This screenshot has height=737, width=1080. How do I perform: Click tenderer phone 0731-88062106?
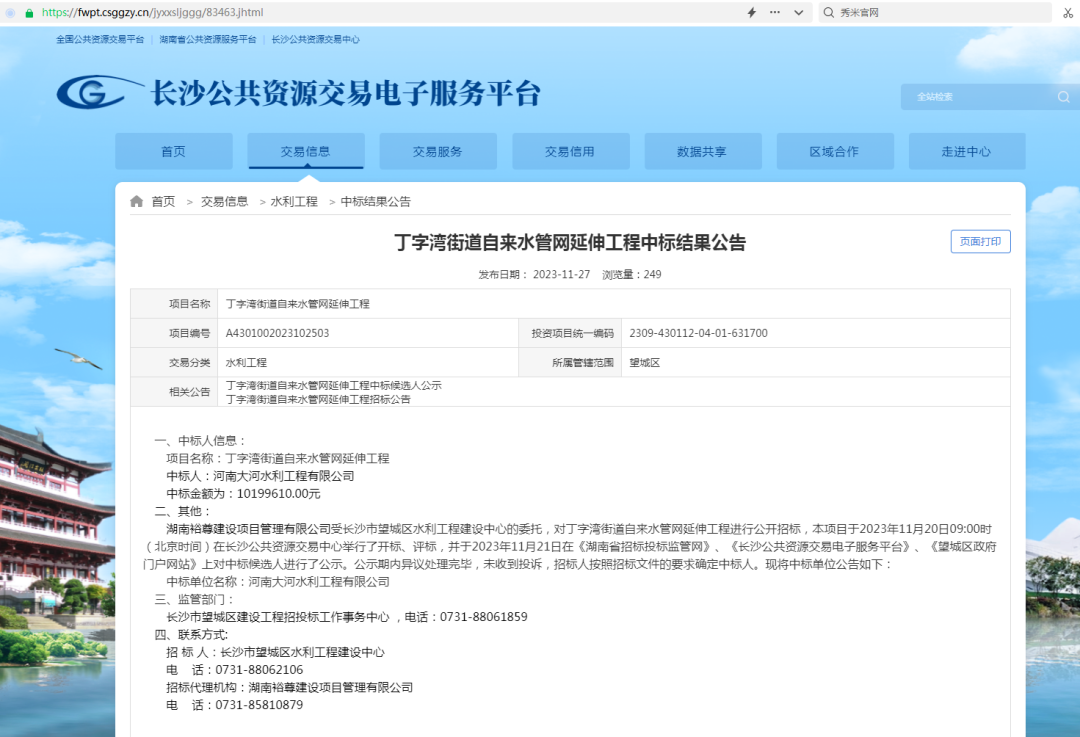click(259, 670)
